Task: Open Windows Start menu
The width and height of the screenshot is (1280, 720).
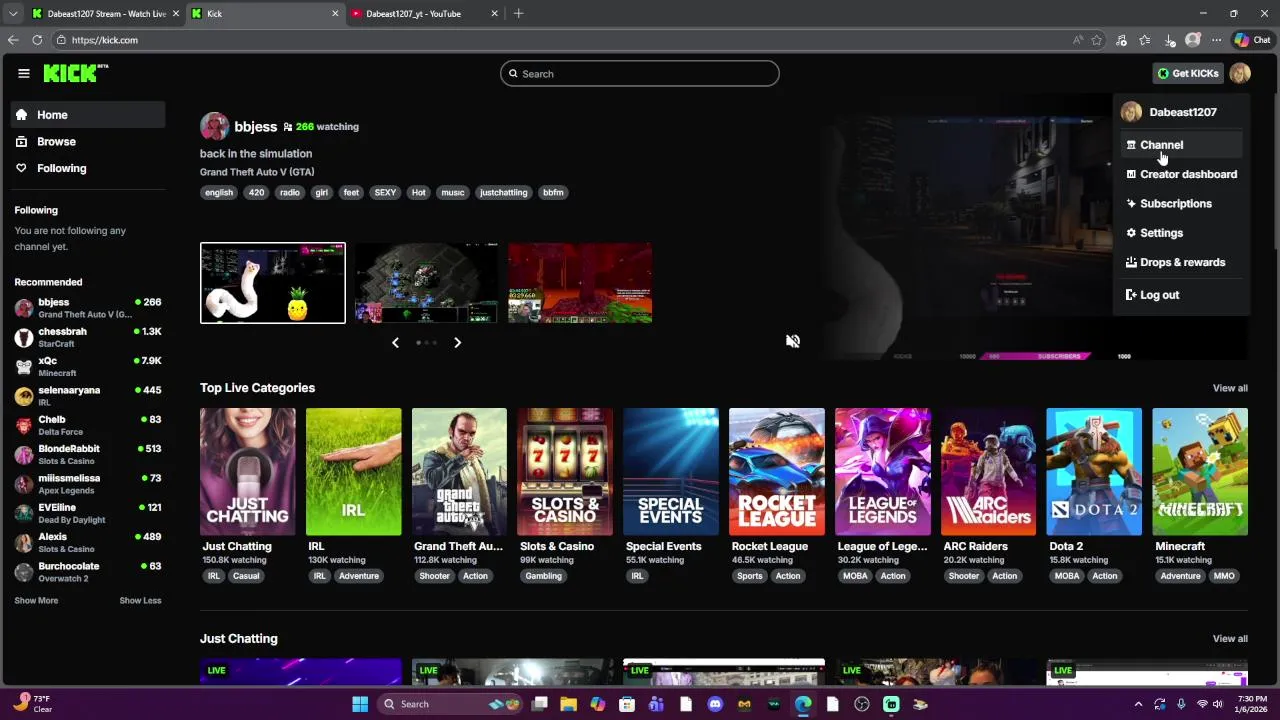Action: click(360, 704)
